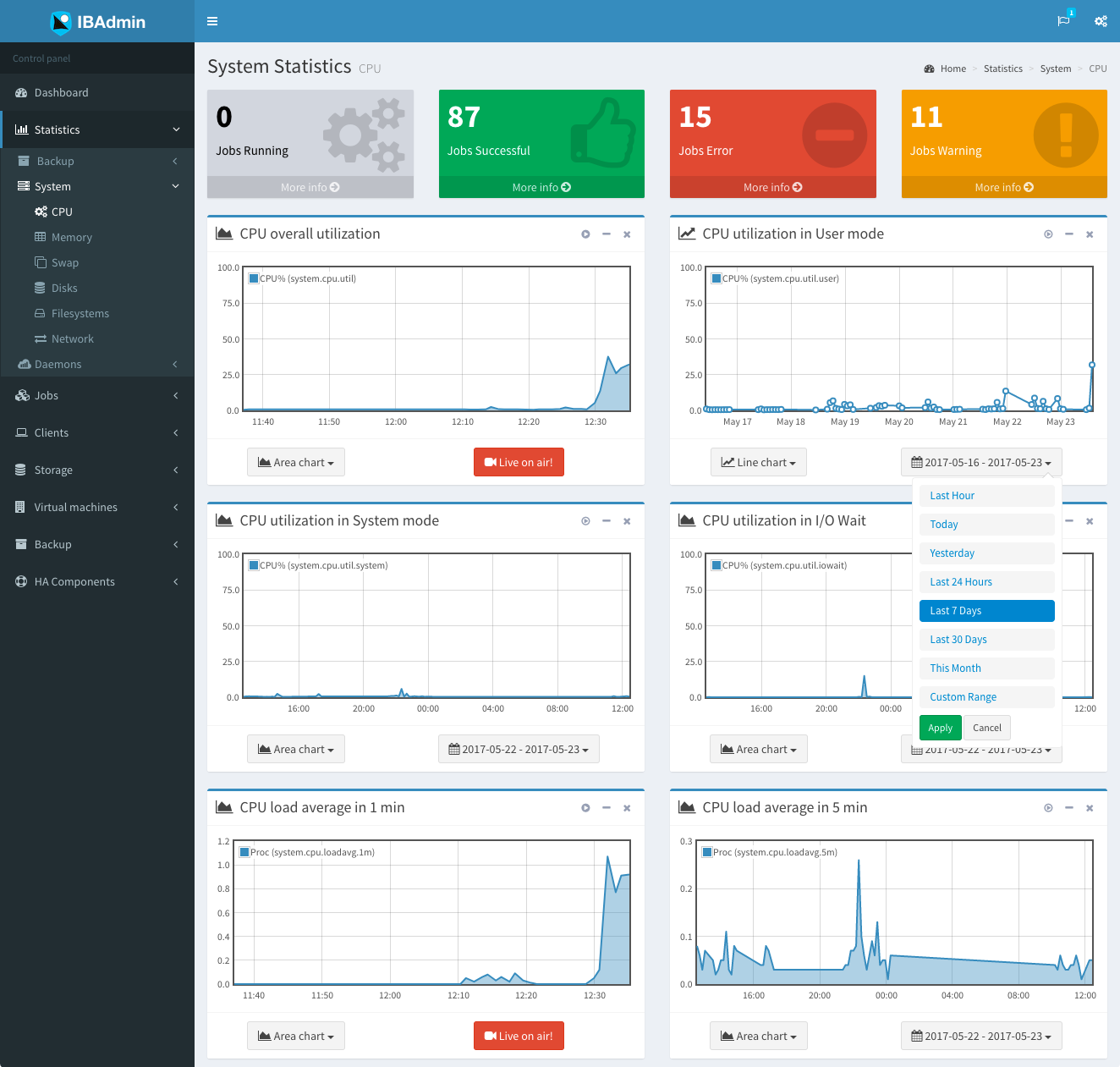The image size is (1120, 1067).
Task: Refresh the CPU overall utilization panel
Action: point(585,234)
